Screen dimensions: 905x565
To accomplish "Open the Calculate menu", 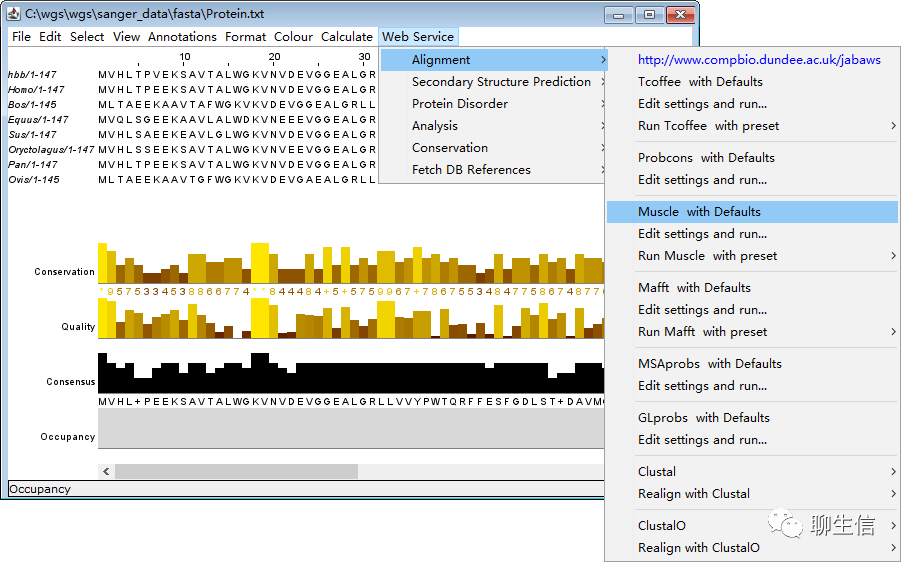I will pyautogui.click(x=347, y=37).
